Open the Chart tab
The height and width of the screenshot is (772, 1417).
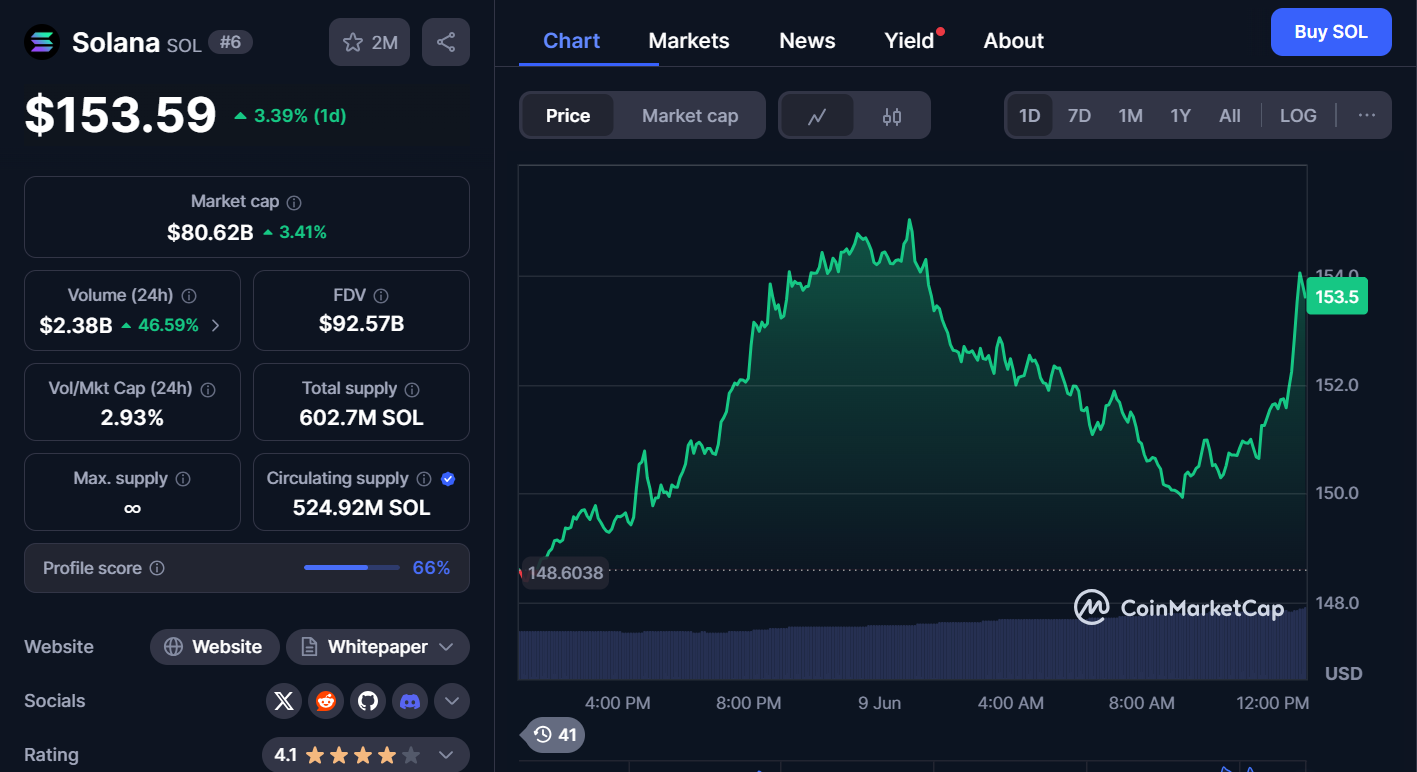(571, 41)
